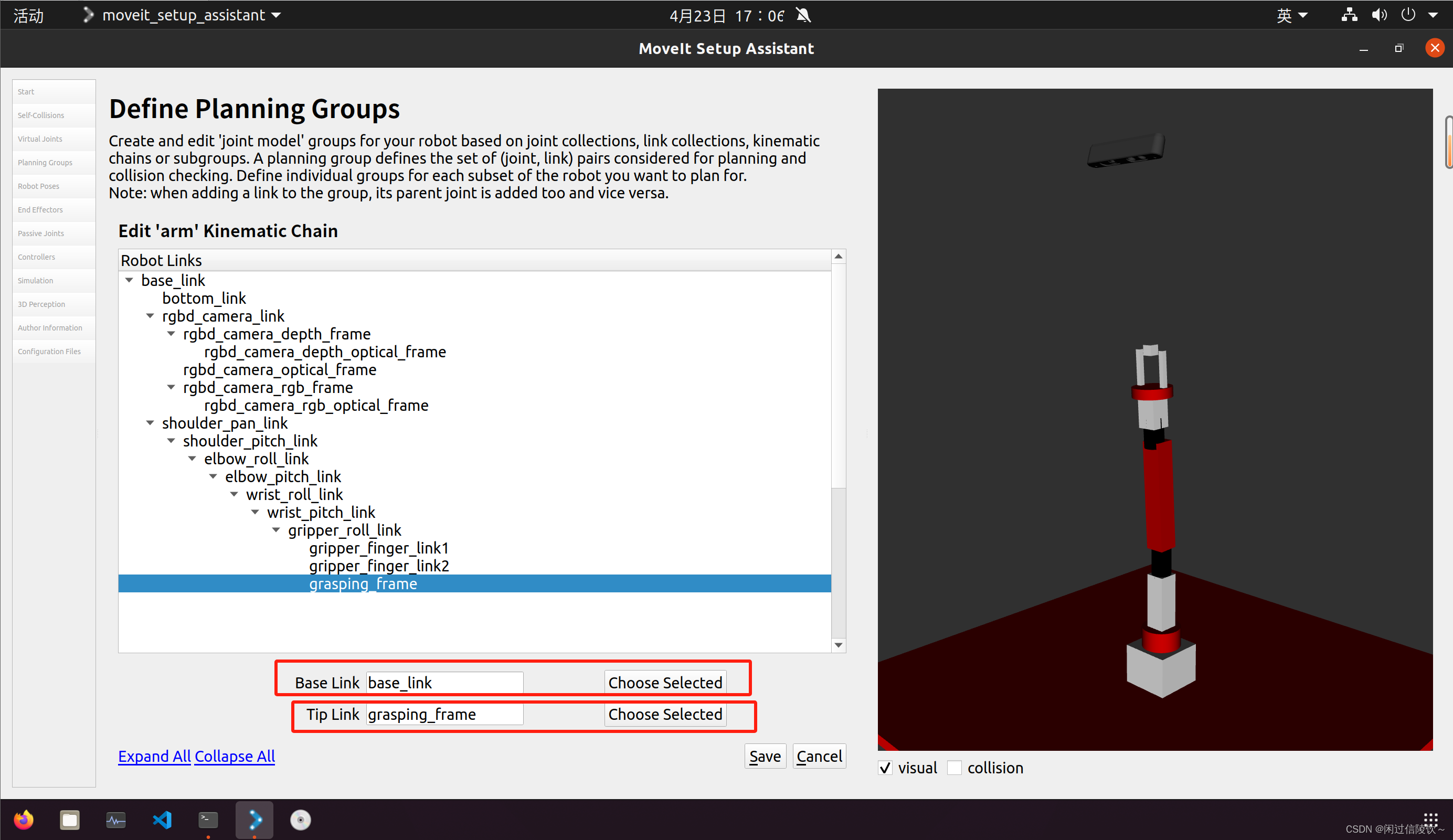Switch to the End Effectors tab

point(40,210)
